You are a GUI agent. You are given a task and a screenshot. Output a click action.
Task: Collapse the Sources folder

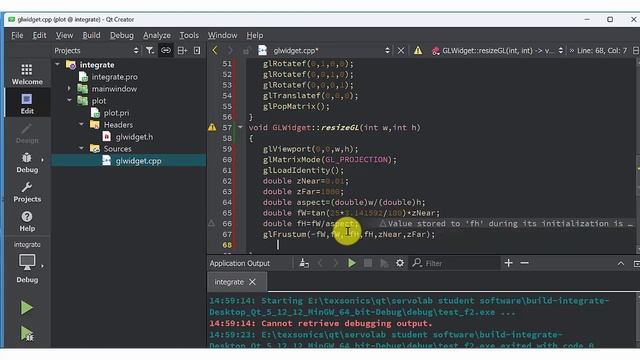tap(81, 149)
